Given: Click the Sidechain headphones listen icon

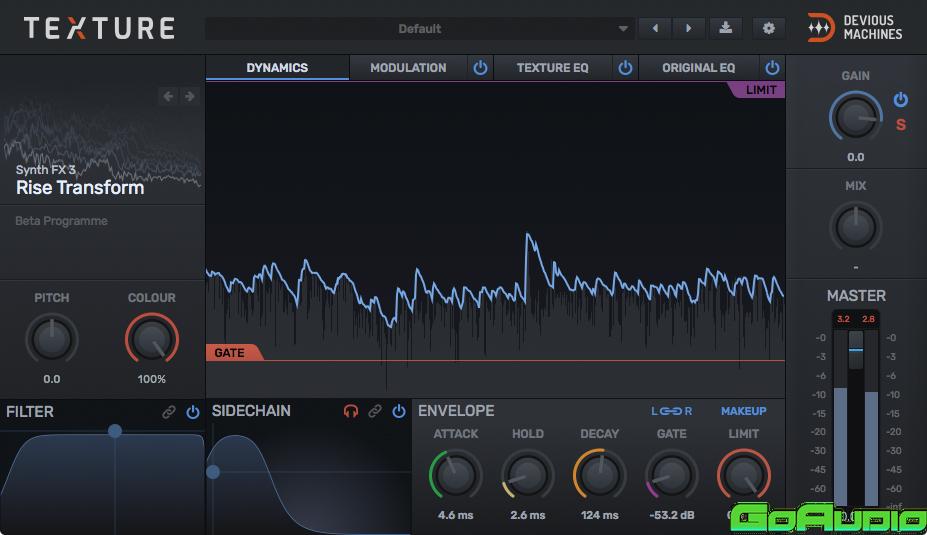Looking at the screenshot, I should (351, 411).
